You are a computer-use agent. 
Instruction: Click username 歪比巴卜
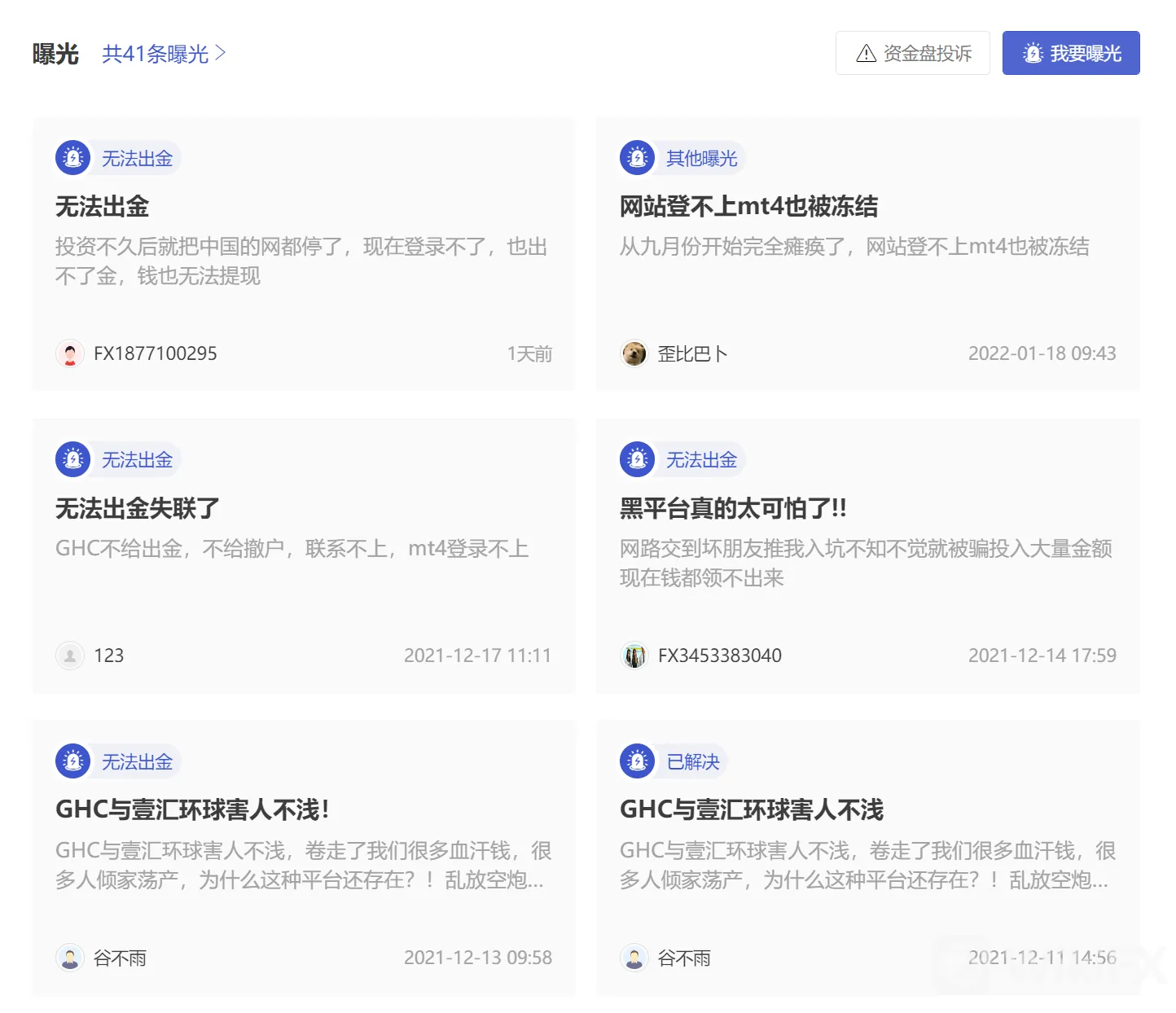coord(692,353)
